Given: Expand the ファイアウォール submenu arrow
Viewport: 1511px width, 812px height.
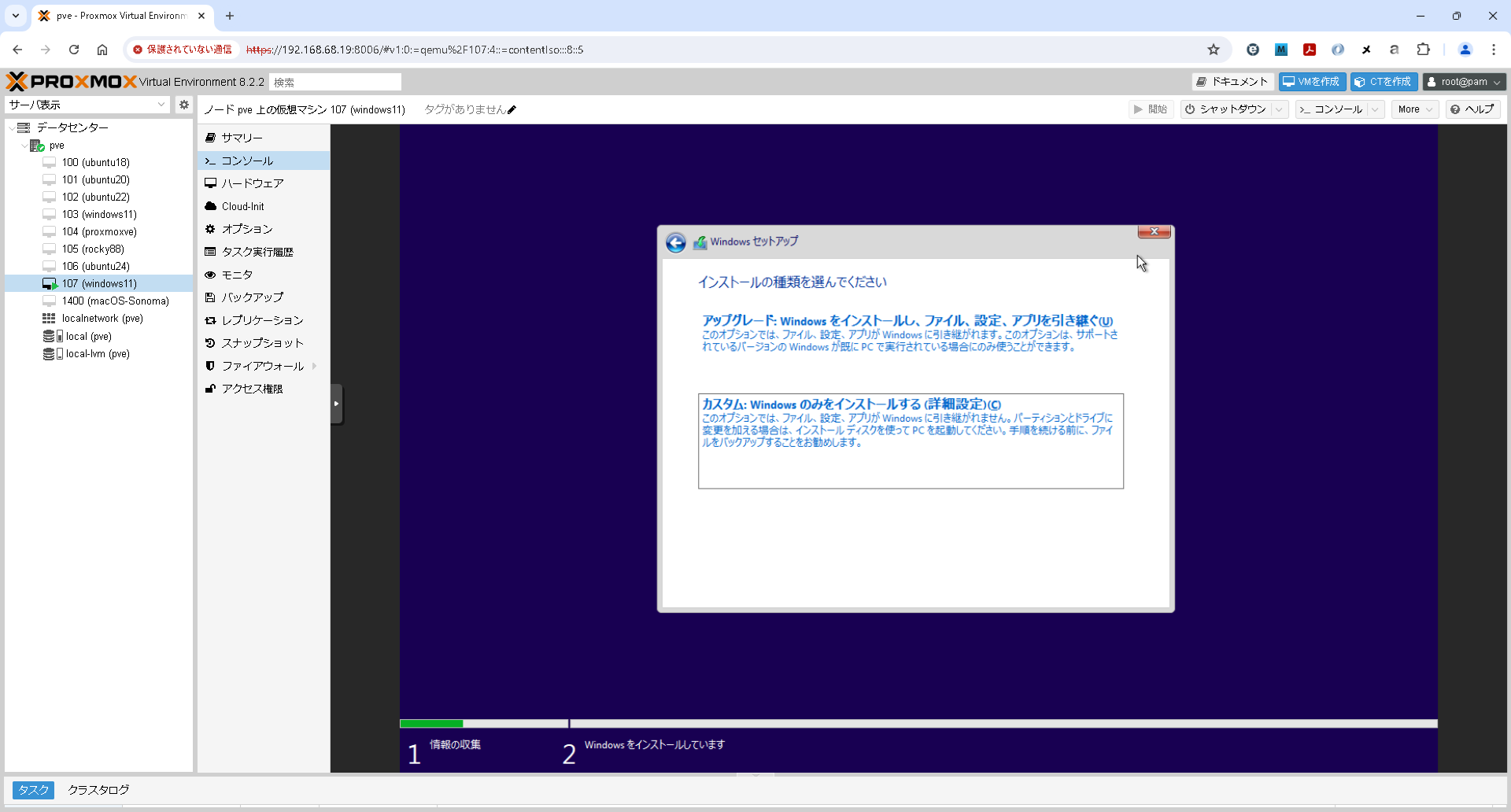Looking at the screenshot, I should coord(314,366).
